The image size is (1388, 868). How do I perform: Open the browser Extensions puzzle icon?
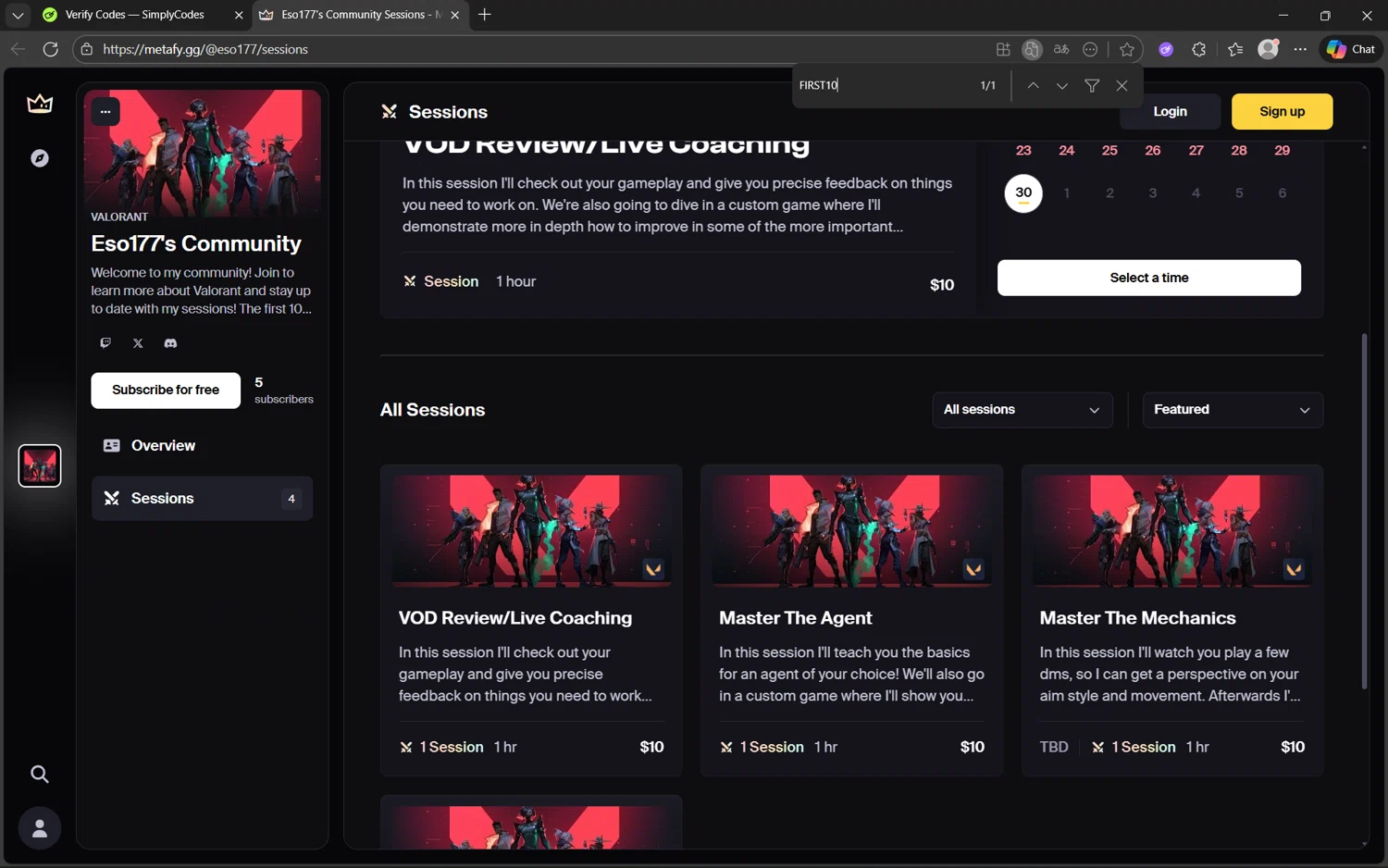(x=1199, y=49)
